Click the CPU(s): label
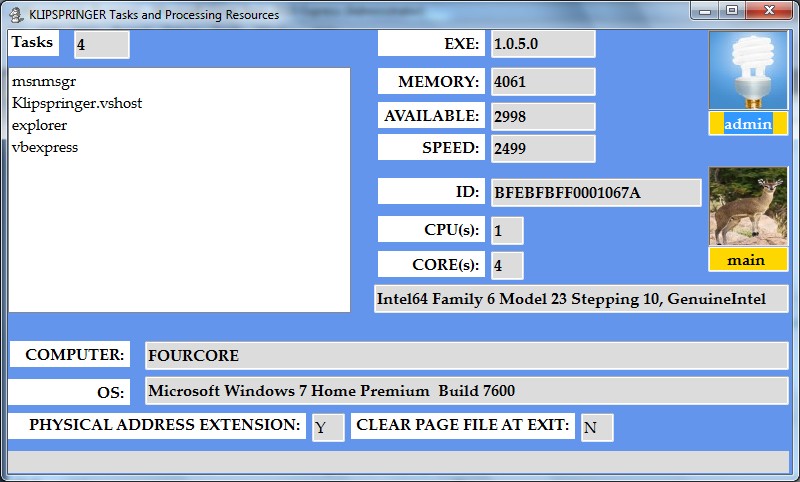The image size is (800, 482). click(431, 230)
